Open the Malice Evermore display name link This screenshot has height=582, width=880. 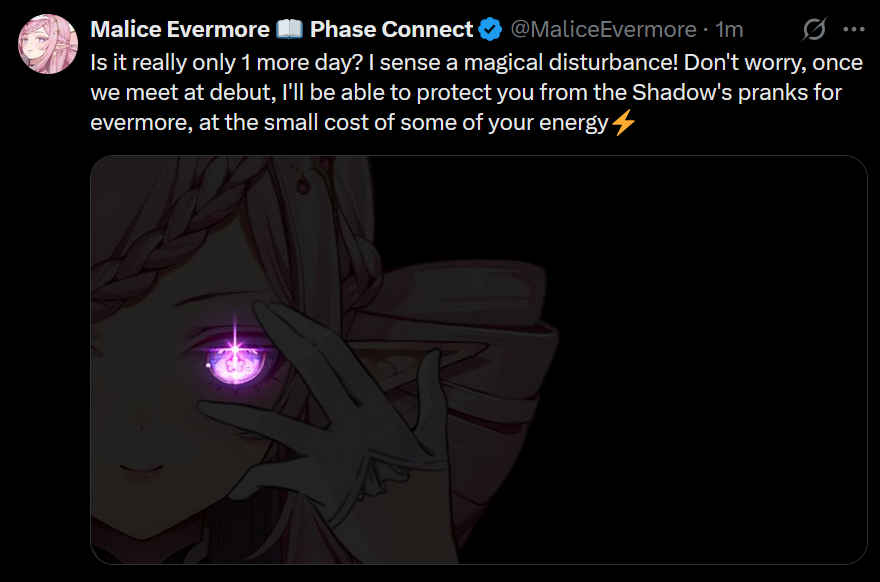[x=180, y=29]
